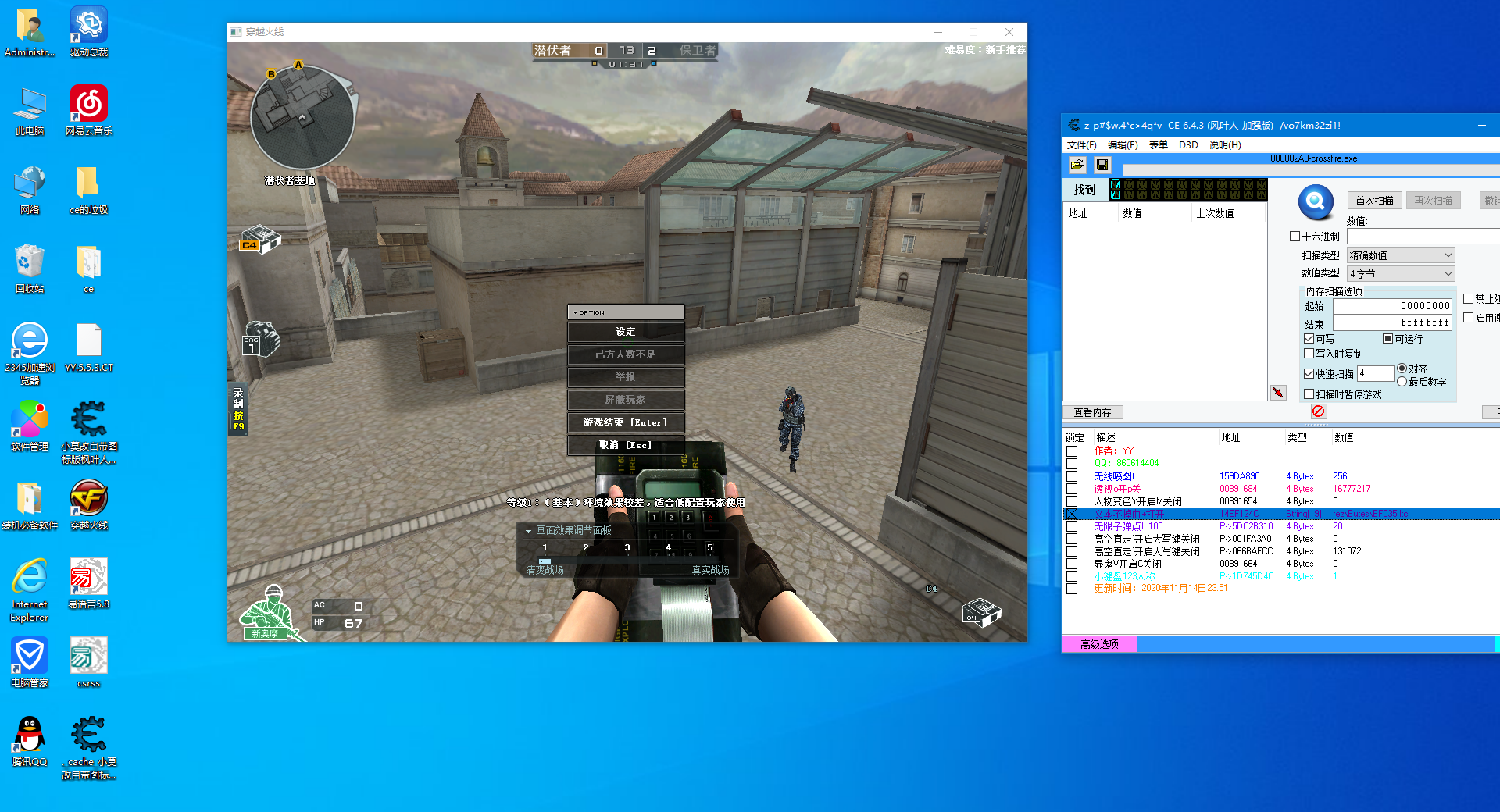The width and height of the screenshot is (1500, 812).
Task: Enable the 扫描时暂停游戏 checkbox
Action: [1309, 394]
